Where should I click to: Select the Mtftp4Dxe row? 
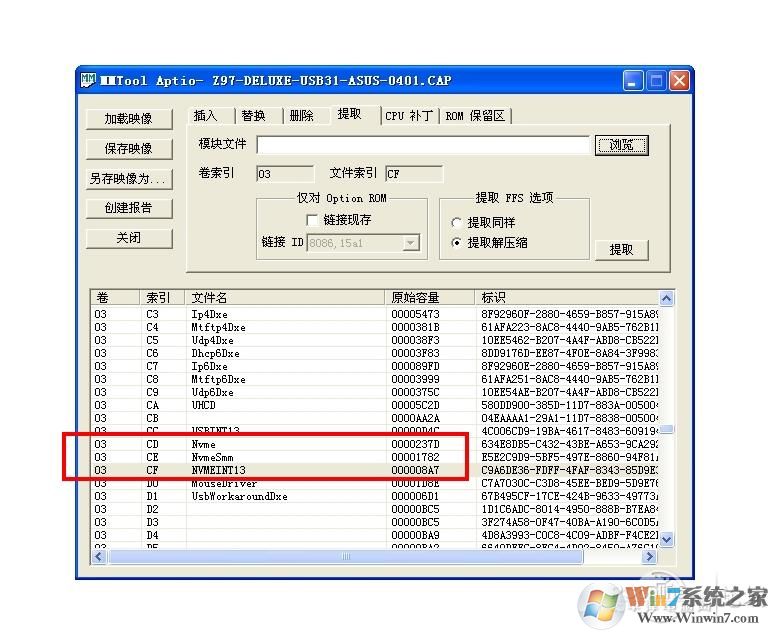[x=375, y=327]
